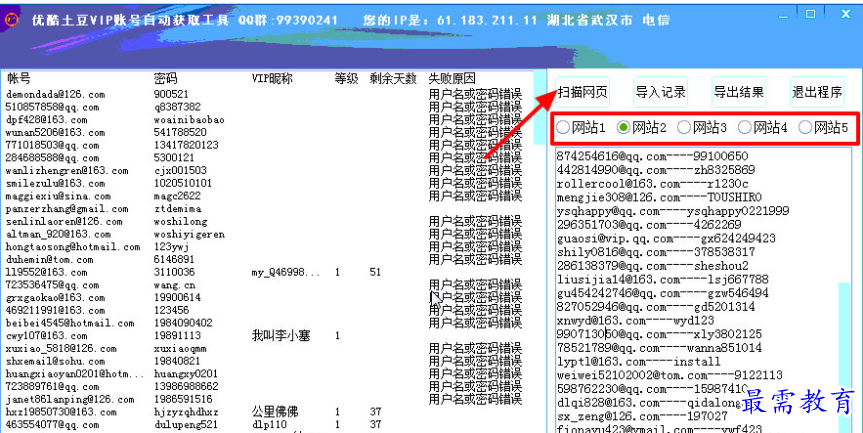Click the 公里佛佛 VIP nickname cell

tap(275, 412)
